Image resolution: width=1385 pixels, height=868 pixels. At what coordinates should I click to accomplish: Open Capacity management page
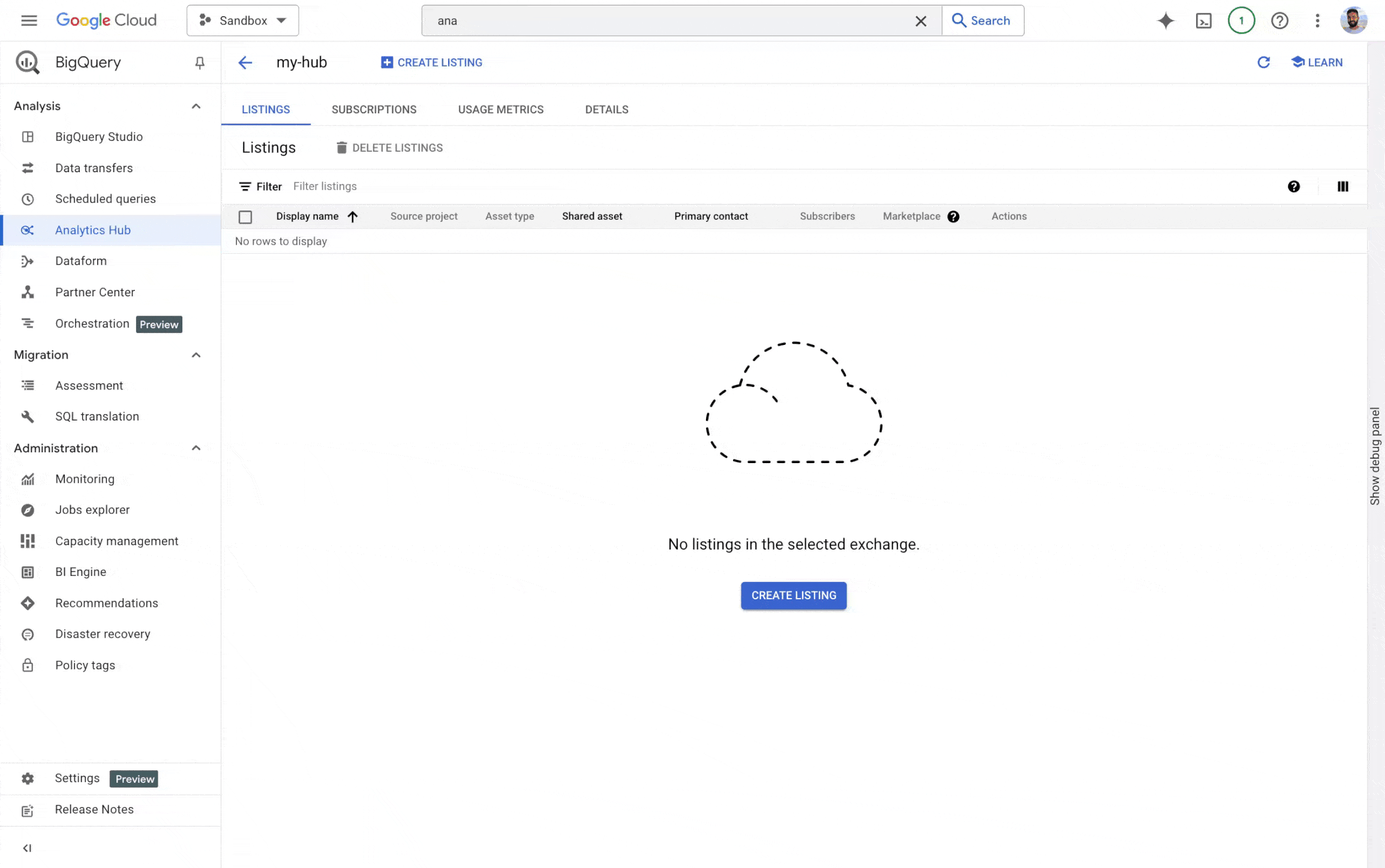pos(110,541)
